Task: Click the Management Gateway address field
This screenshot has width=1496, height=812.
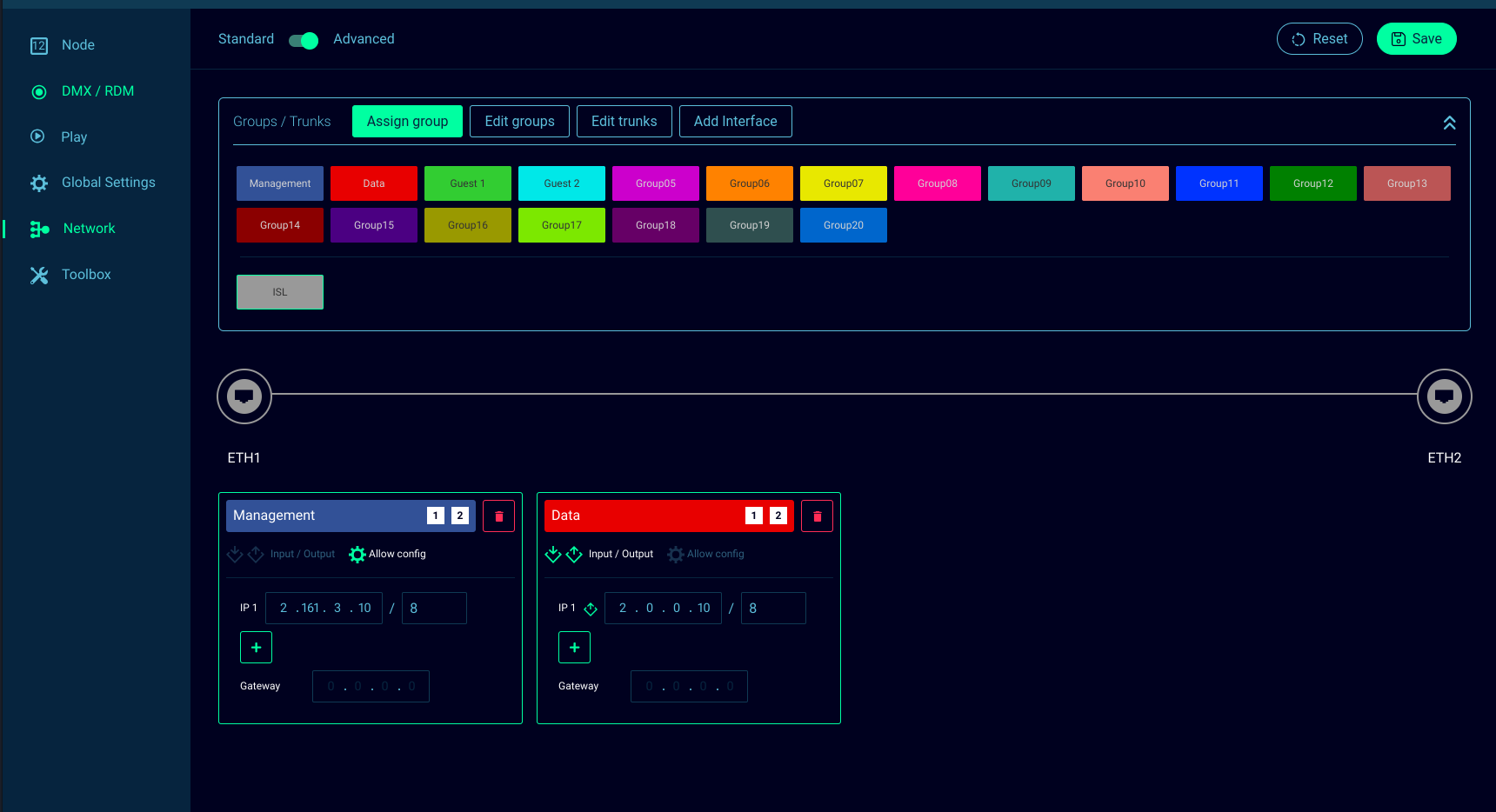Action: 371,687
